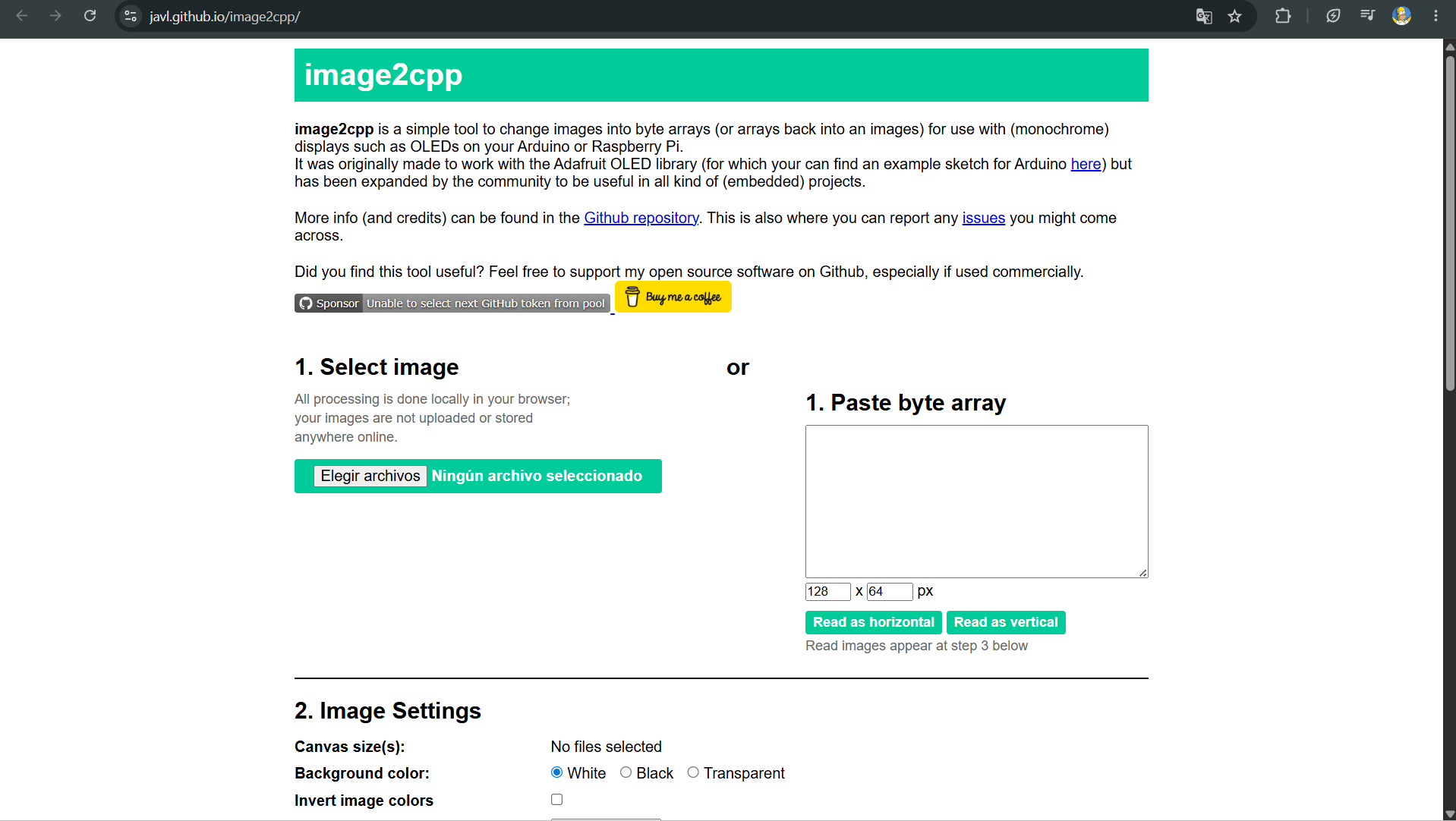This screenshot has height=821, width=1456.
Task: Click the browser forward arrow
Action: [55, 16]
